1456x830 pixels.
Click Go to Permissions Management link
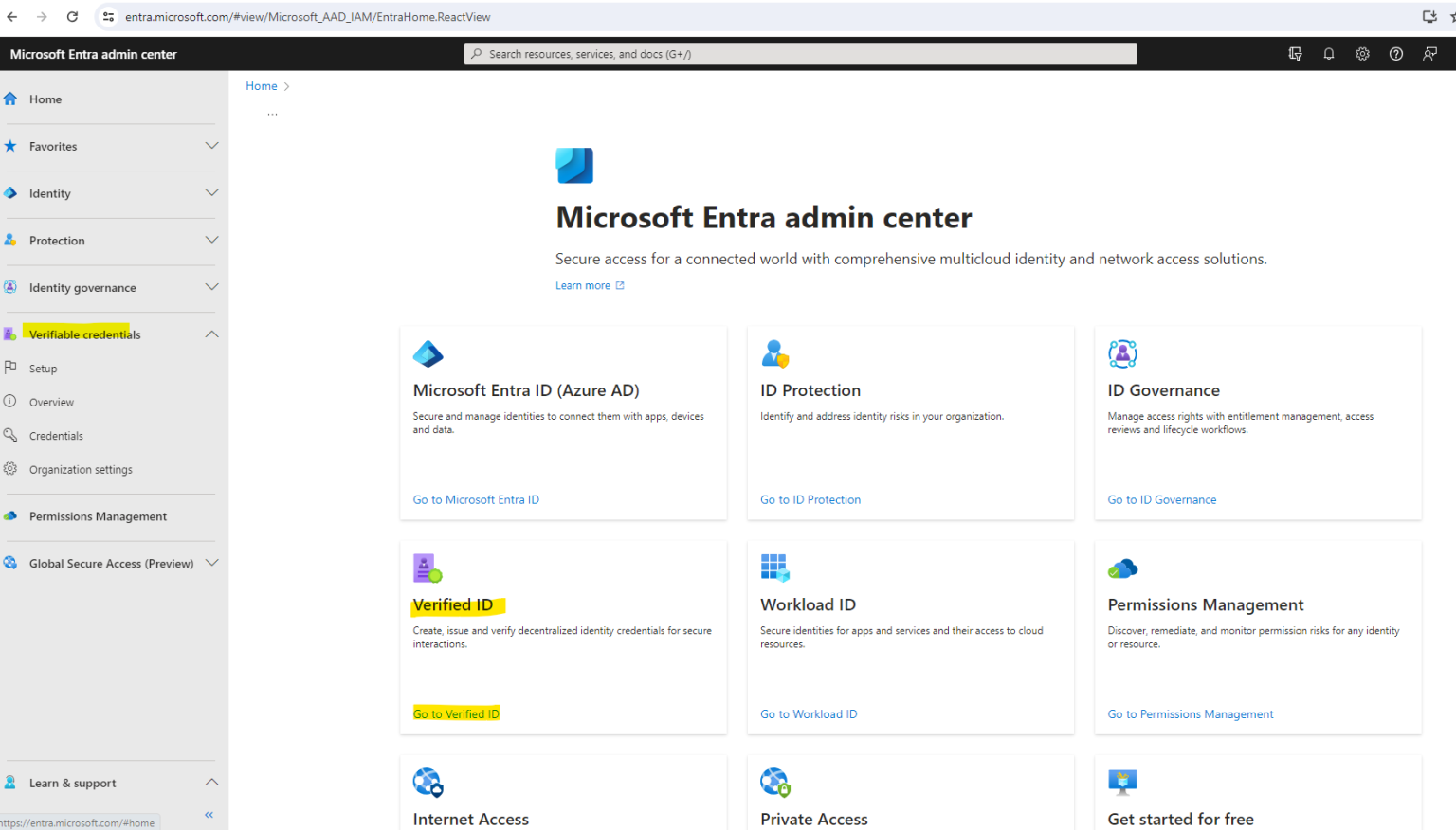pyautogui.click(x=1190, y=714)
